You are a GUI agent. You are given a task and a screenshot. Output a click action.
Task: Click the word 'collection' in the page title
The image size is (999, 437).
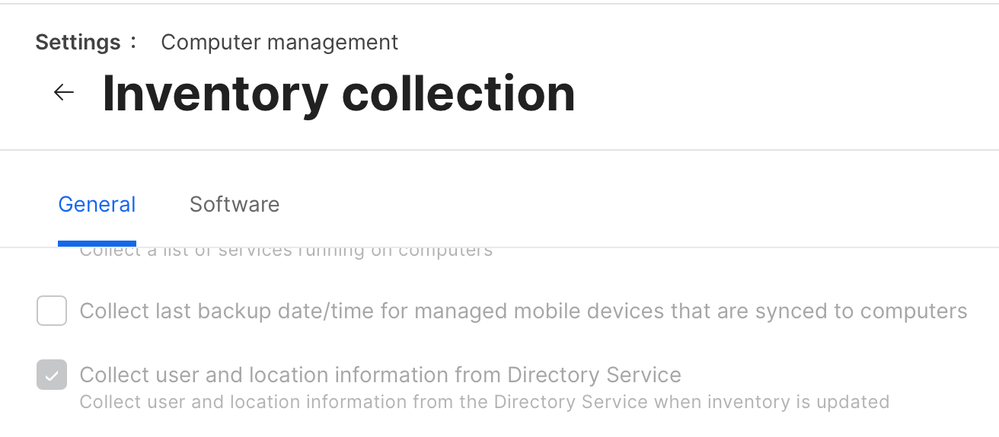tap(458, 94)
